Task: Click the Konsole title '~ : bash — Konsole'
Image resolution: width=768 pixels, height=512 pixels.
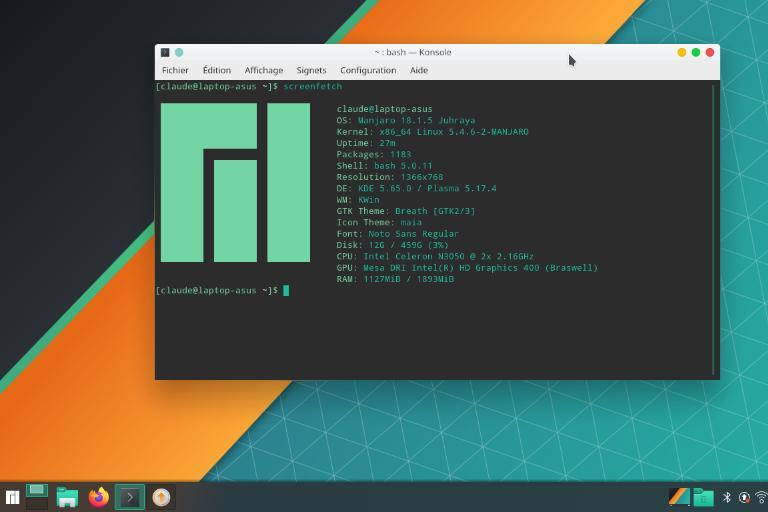Action: click(412, 52)
